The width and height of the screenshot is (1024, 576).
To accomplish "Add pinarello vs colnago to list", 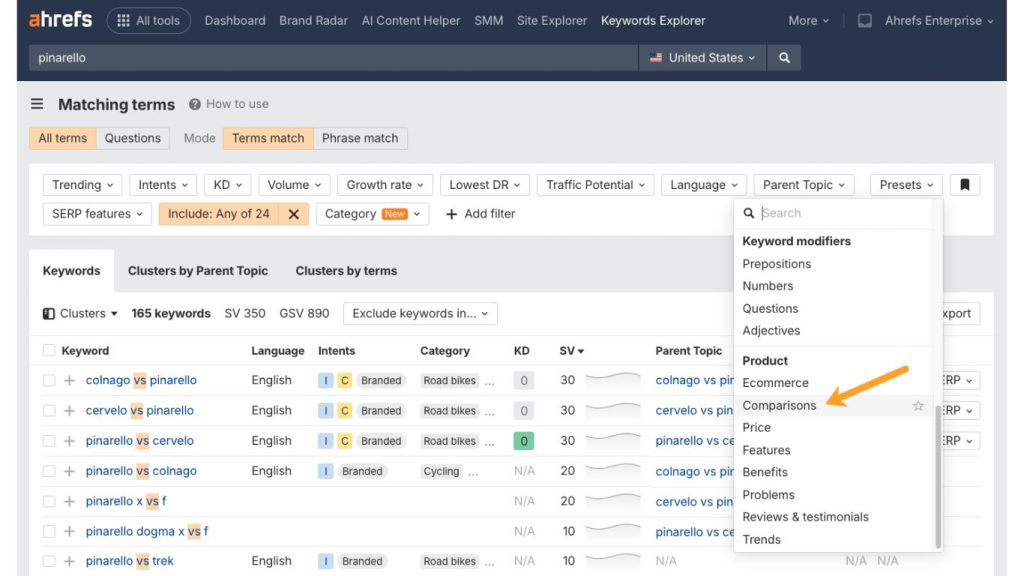I will (69, 471).
